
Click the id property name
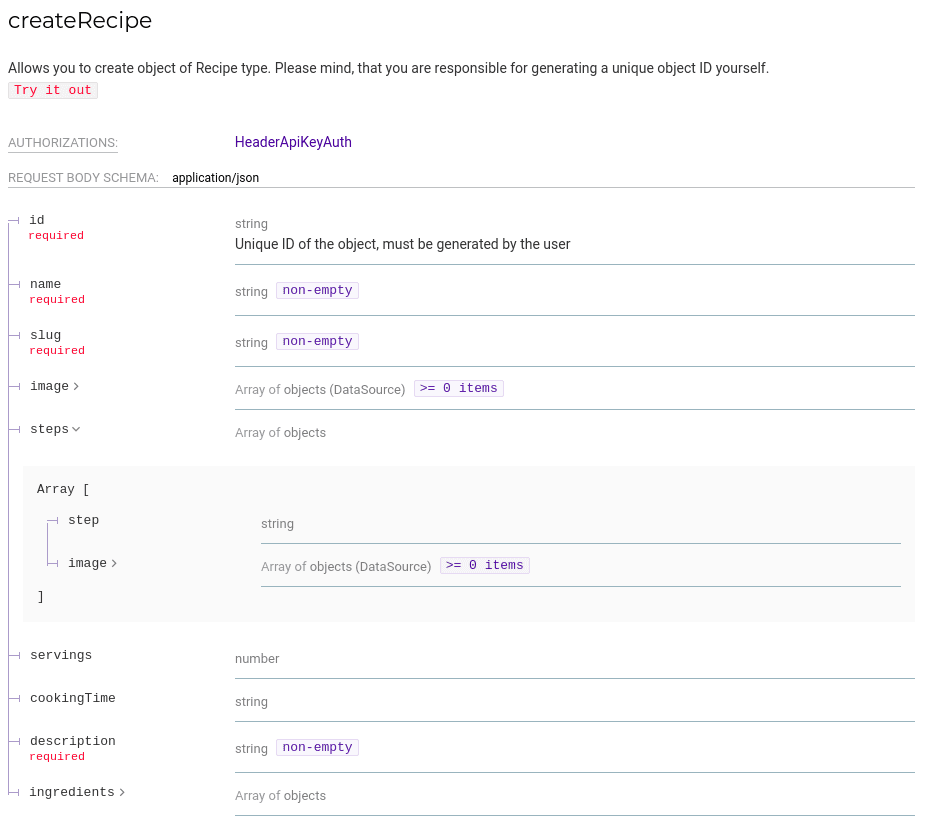click(x=37, y=220)
